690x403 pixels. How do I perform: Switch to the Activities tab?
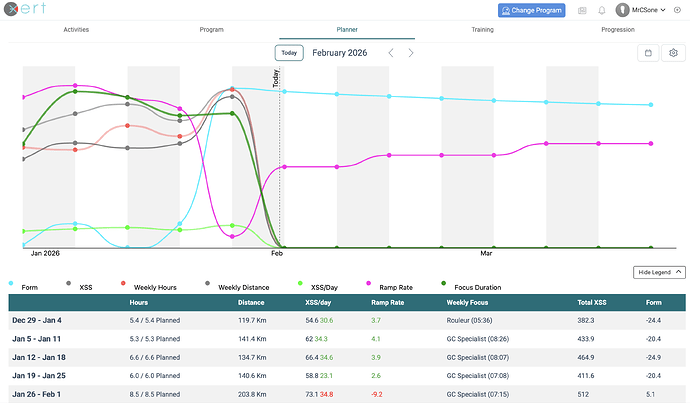(76, 30)
